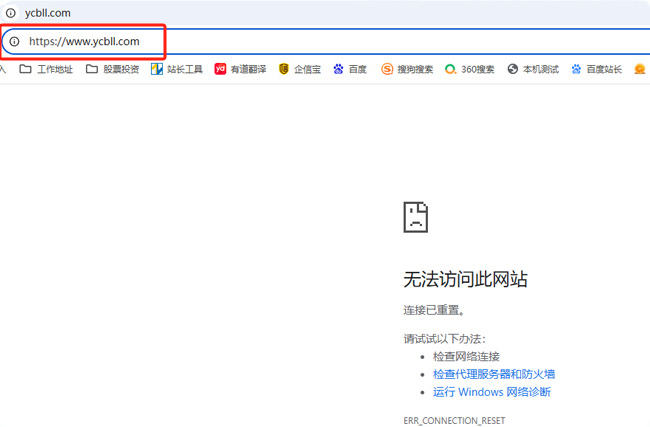Open the 360搜索 bookmark
650x427 pixels.
tap(470, 69)
